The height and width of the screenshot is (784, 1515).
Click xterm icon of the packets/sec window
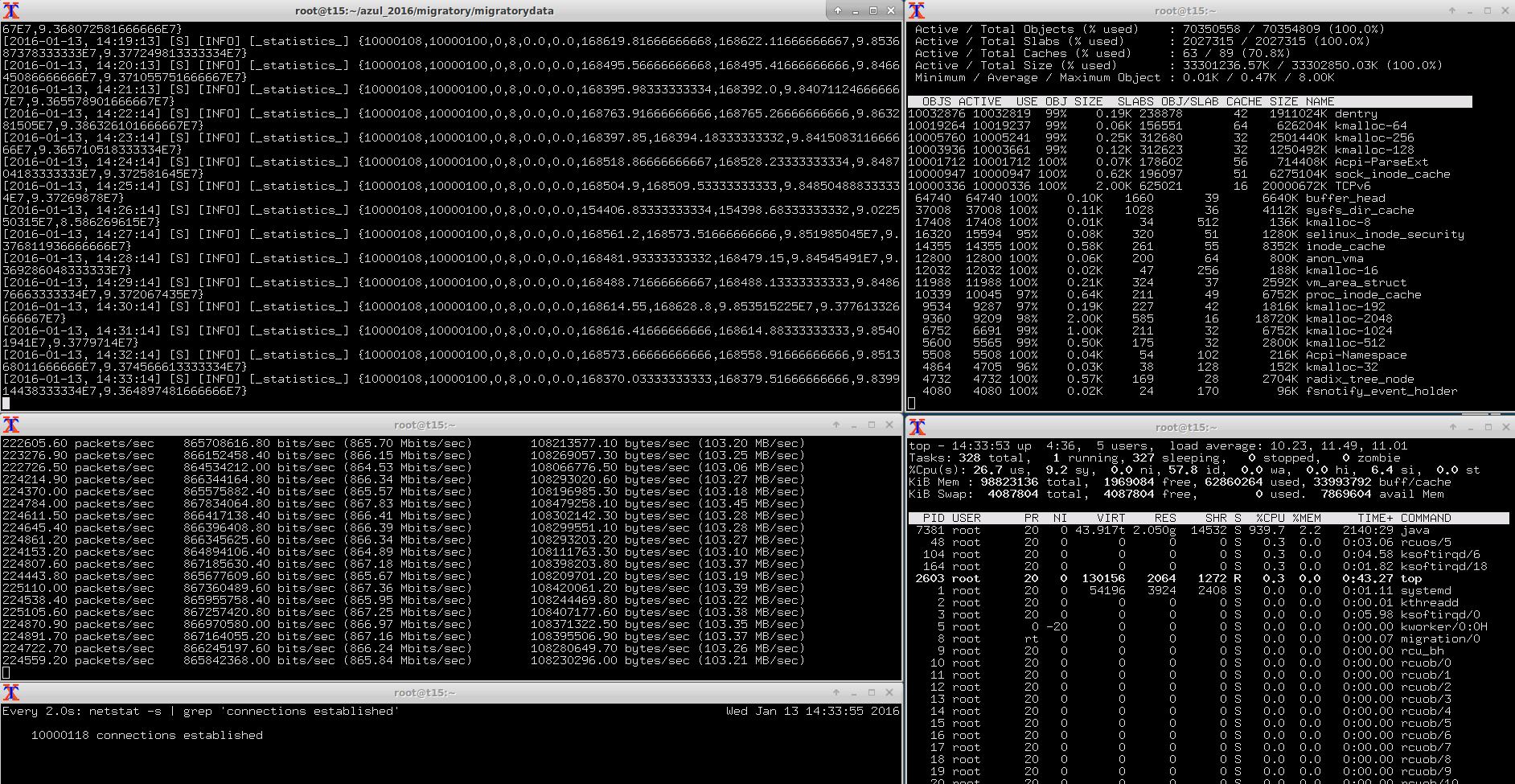[x=11, y=425]
